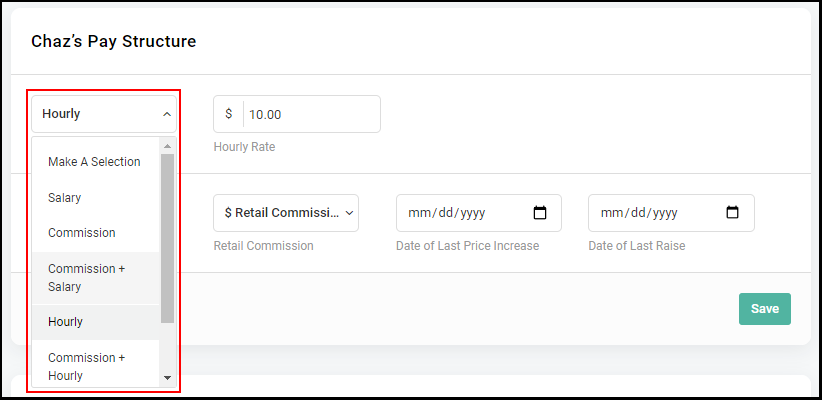Click the dollar sign icon in Hourly Rate
The height and width of the screenshot is (400, 822).
point(229,114)
